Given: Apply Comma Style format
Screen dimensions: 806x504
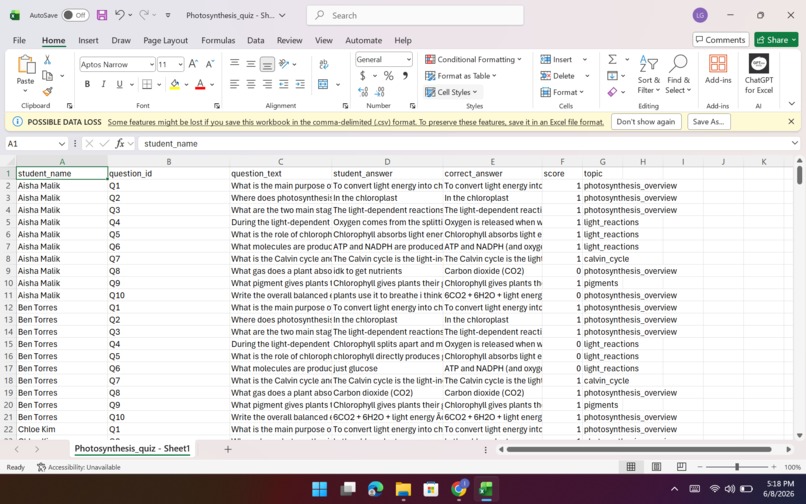Looking at the screenshot, I should (405, 76).
